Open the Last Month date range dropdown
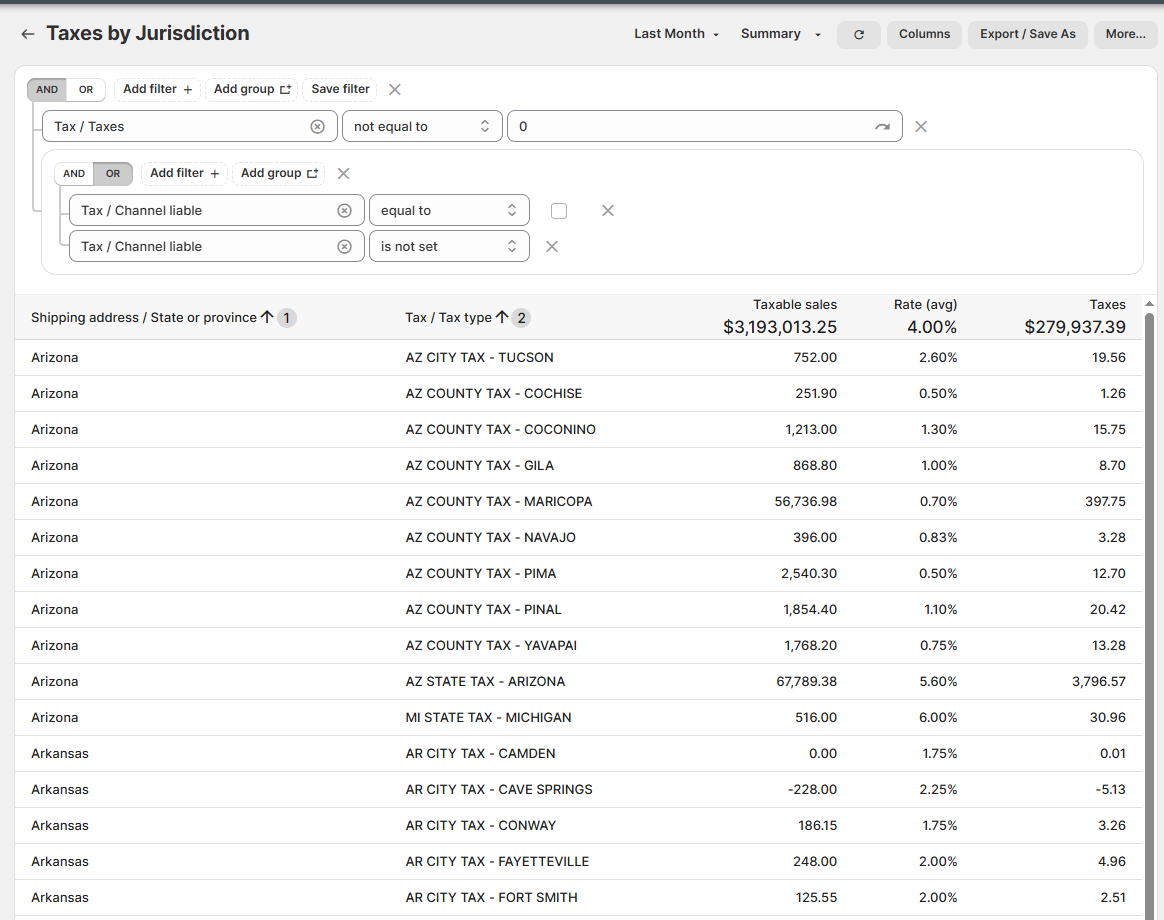The image size is (1164, 920). pos(676,34)
